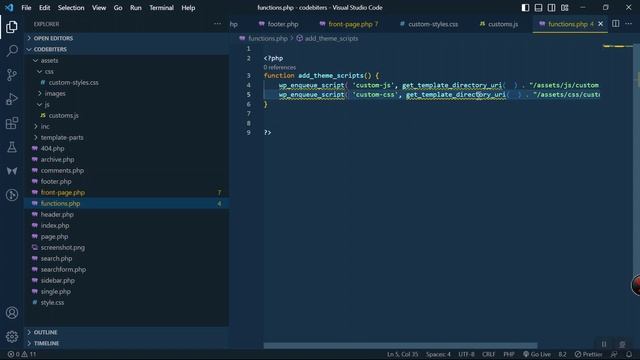640x360 pixels.
Task: Open the Source Control view
Action: [12, 75]
